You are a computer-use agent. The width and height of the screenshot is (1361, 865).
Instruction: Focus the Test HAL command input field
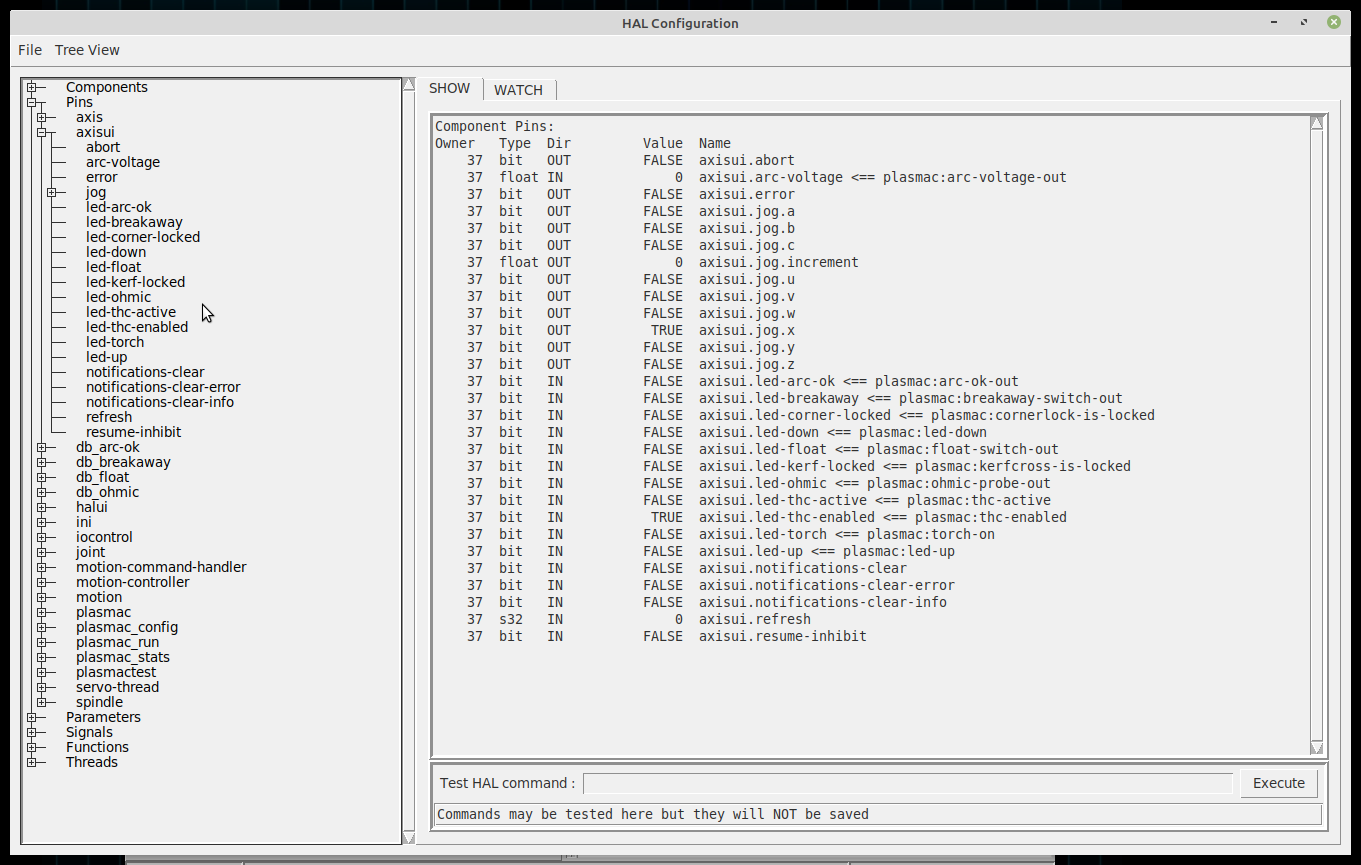tap(908, 783)
